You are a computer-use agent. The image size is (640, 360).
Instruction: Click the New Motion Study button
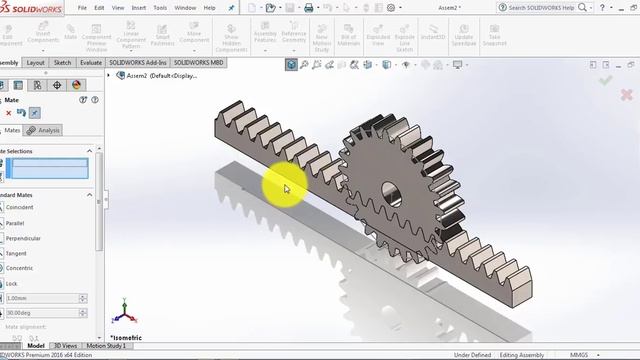click(x=322, y=38)
